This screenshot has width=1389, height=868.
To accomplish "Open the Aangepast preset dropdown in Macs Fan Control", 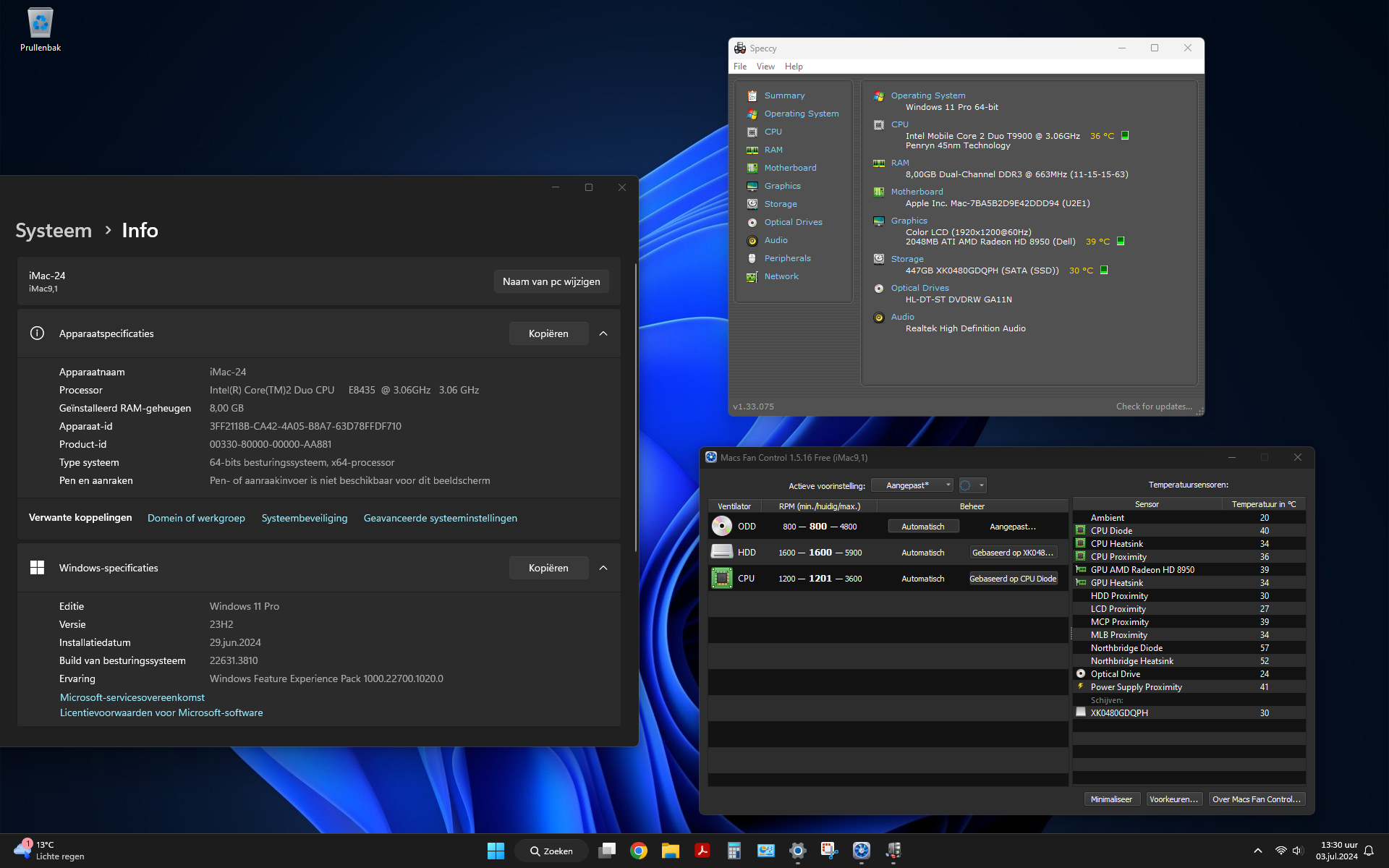I will click(912, 485).
